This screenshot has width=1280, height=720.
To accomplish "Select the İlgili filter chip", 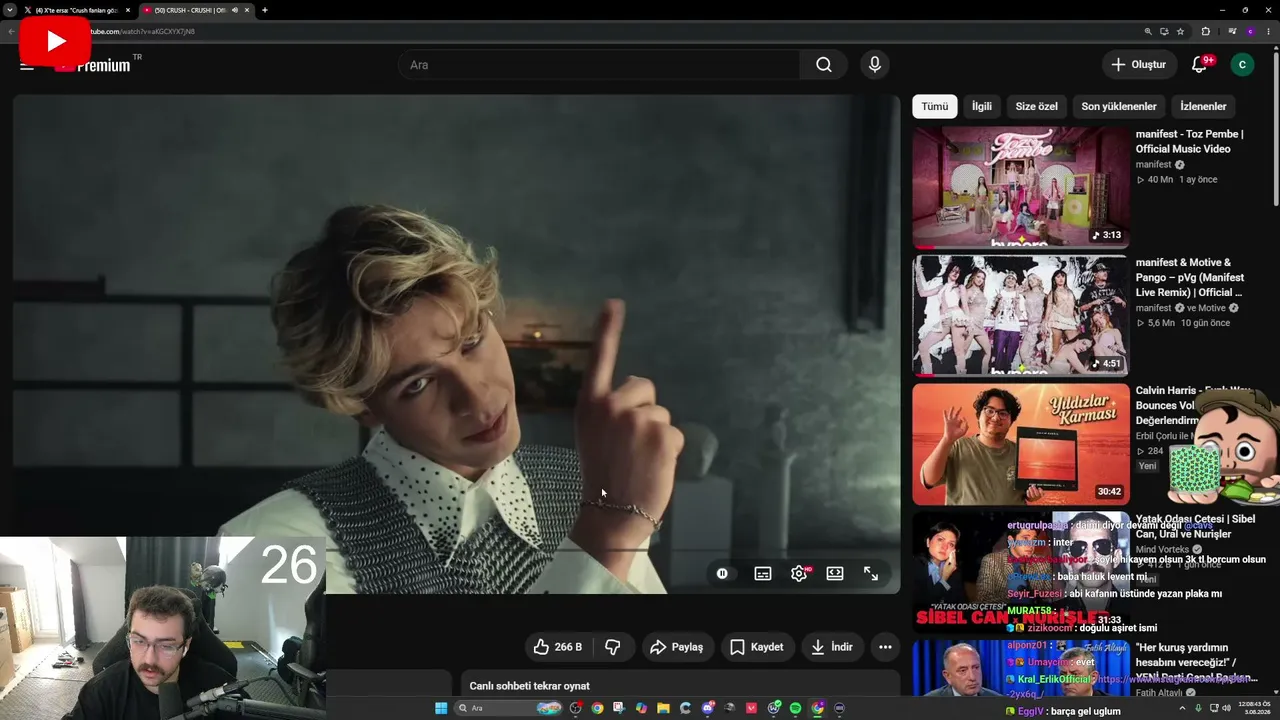I will click(x=982, y=106).
